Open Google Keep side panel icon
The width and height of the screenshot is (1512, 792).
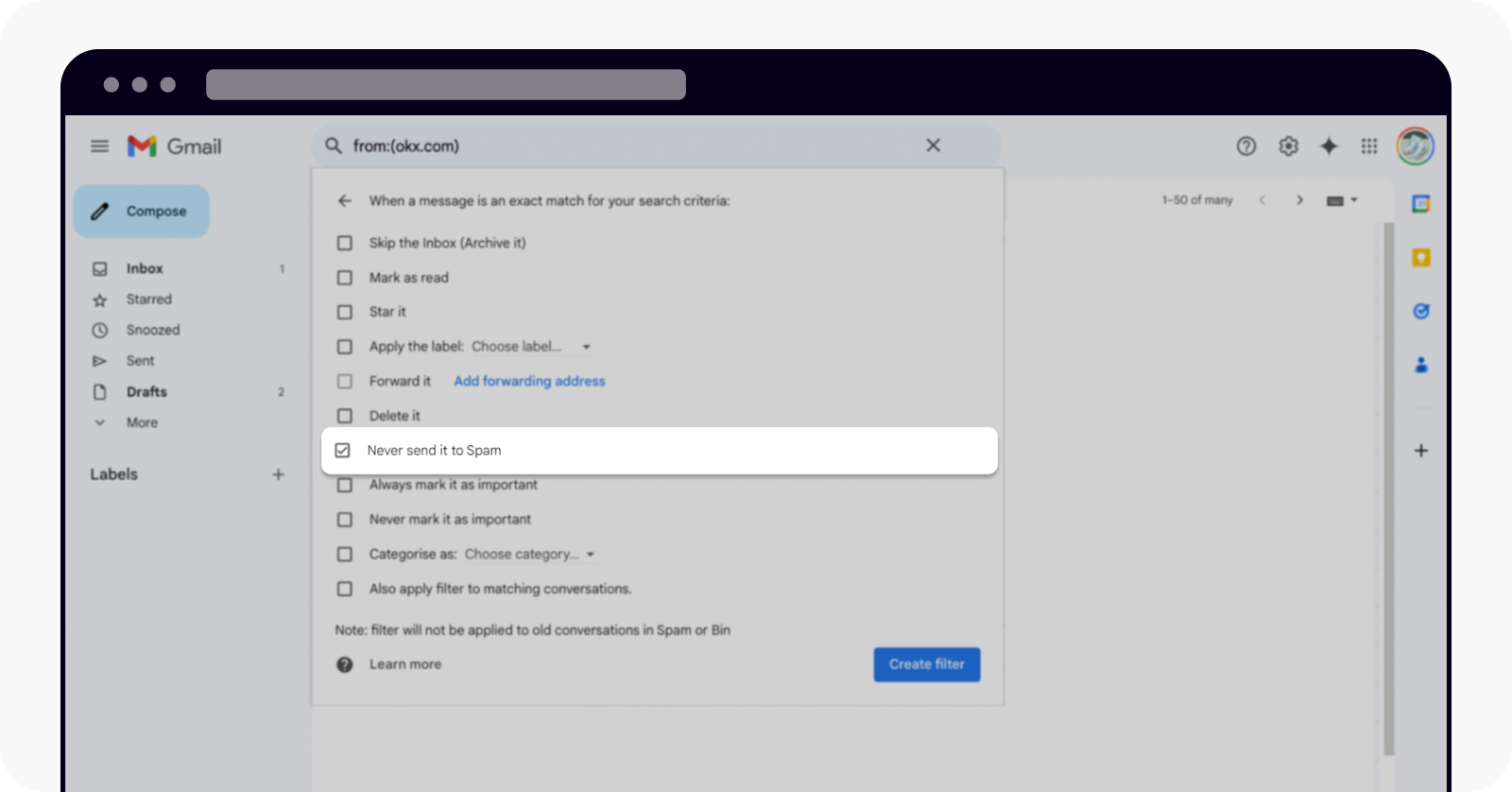[1421, 257]
